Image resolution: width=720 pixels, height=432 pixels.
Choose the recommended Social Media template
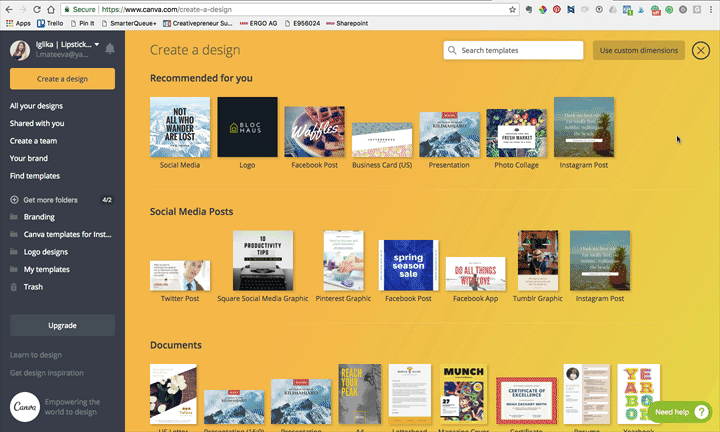click(x=180, y=127)
